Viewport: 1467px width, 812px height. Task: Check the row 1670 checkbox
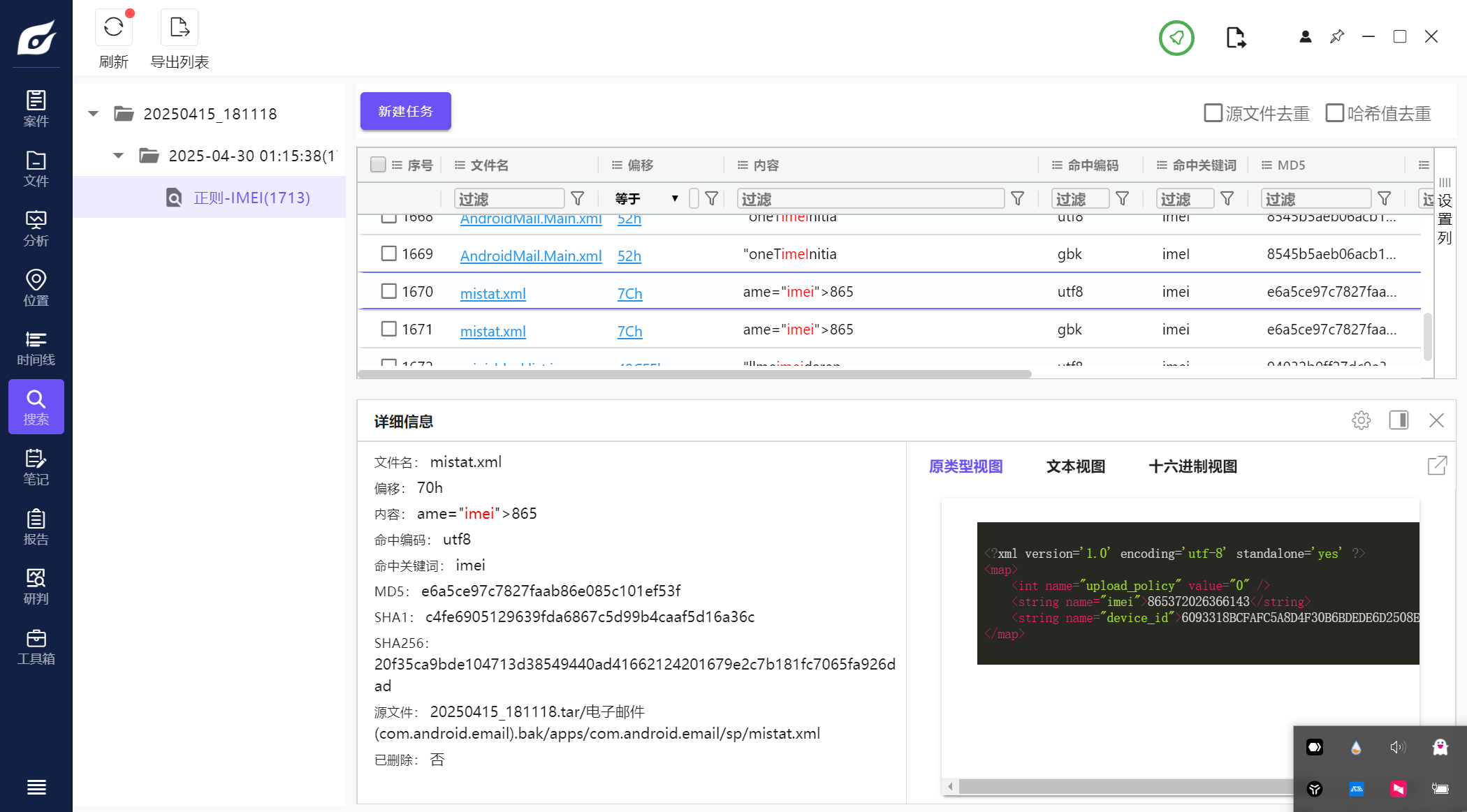tap(389, 291)
